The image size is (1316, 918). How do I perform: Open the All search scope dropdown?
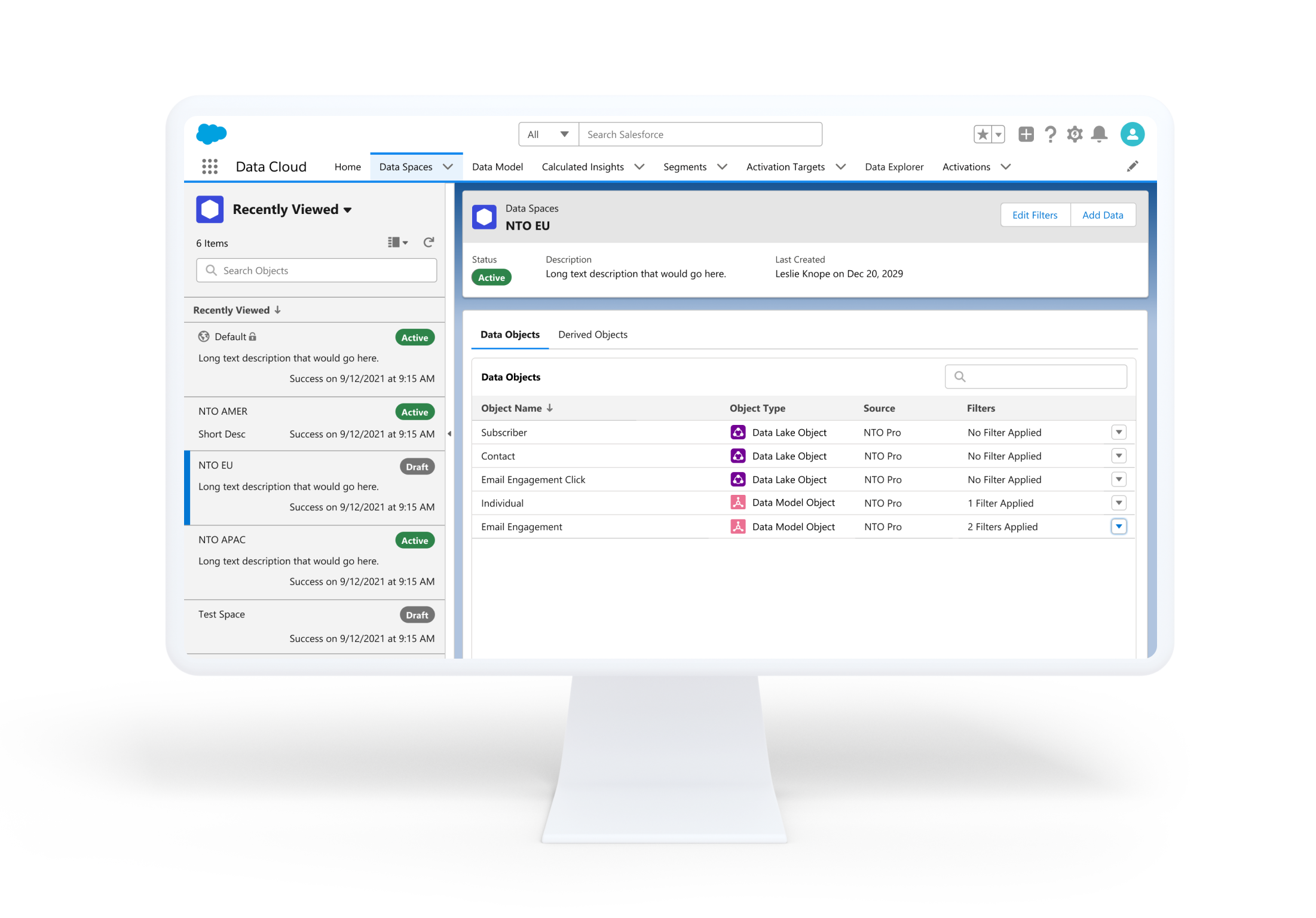tap(548, 134)
